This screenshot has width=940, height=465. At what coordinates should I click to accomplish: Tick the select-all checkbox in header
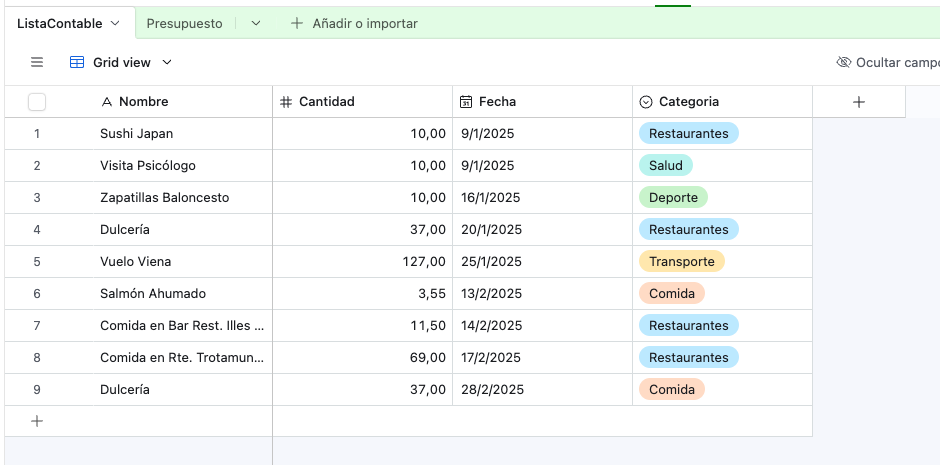(37, 101)
